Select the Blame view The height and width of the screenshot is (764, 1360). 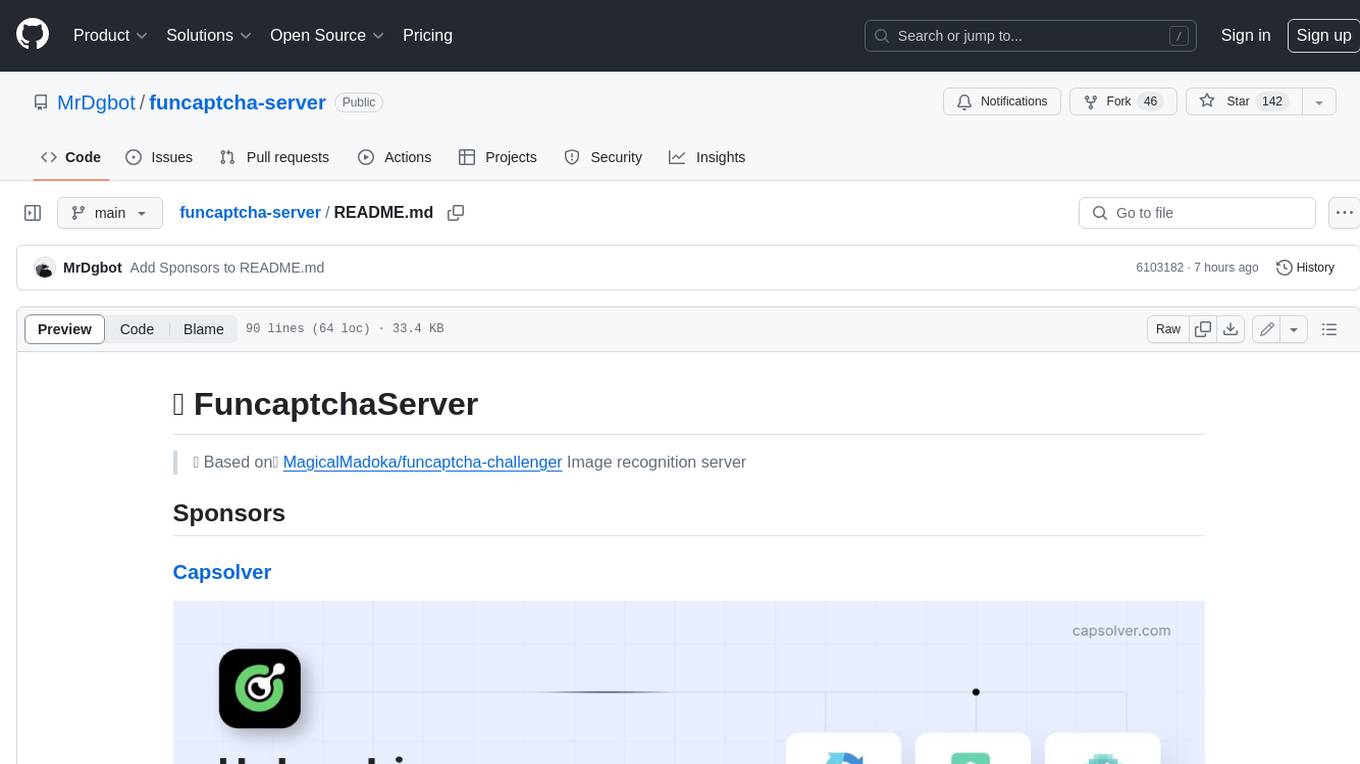coord(203,329)
